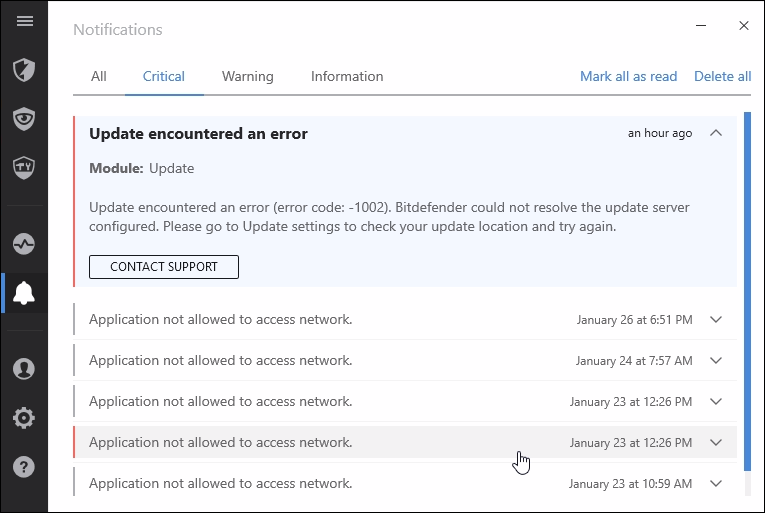Screen dimensions: 765x513
Task: Click the 'Update encountered an error' title
Action: coord(198,133)
